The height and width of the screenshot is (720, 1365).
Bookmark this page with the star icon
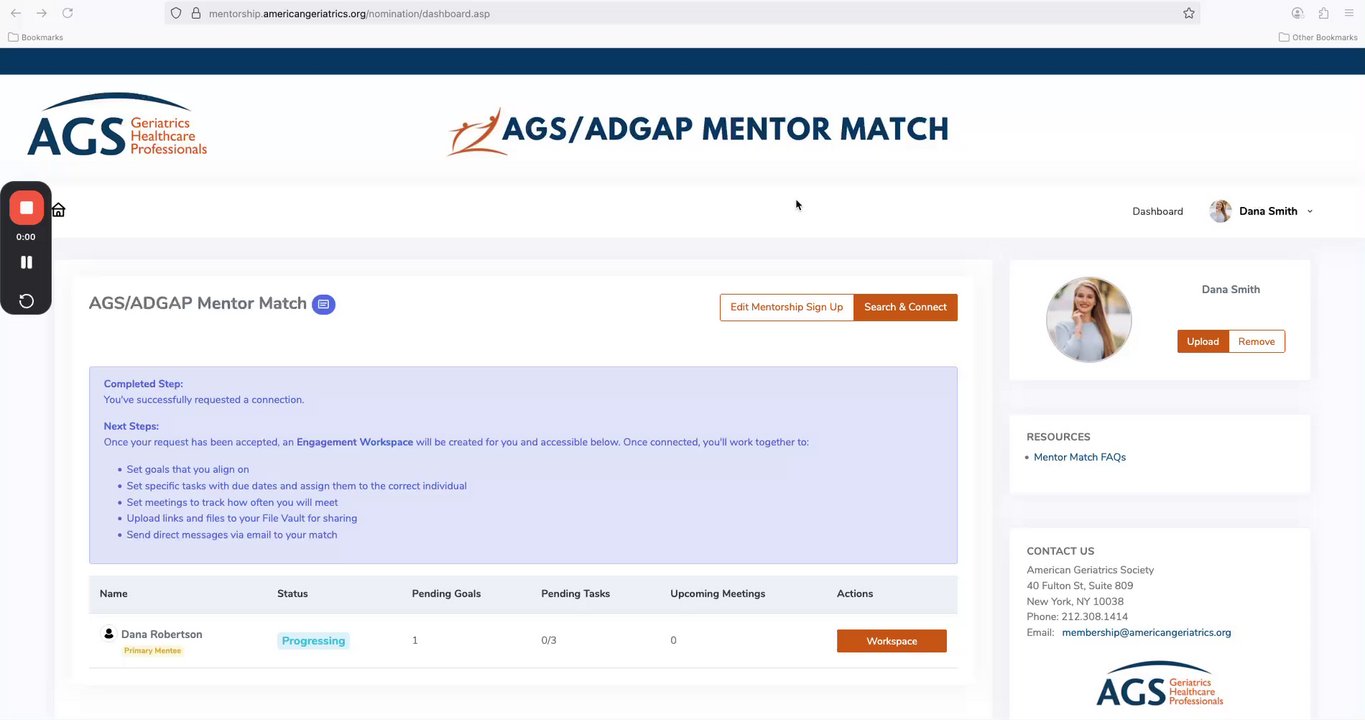coord(1188,13)
